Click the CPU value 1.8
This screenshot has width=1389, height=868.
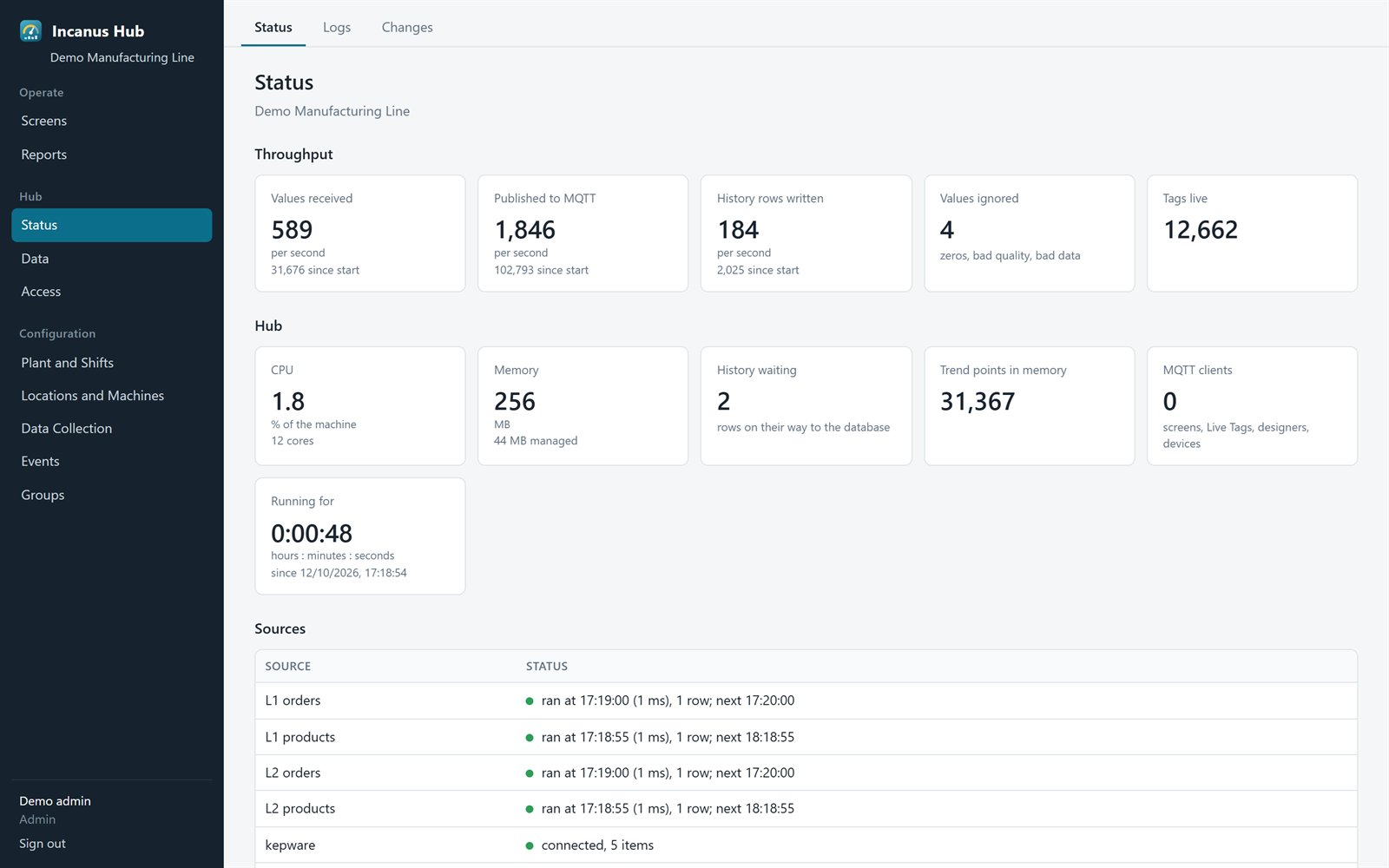tap(288, 402)
